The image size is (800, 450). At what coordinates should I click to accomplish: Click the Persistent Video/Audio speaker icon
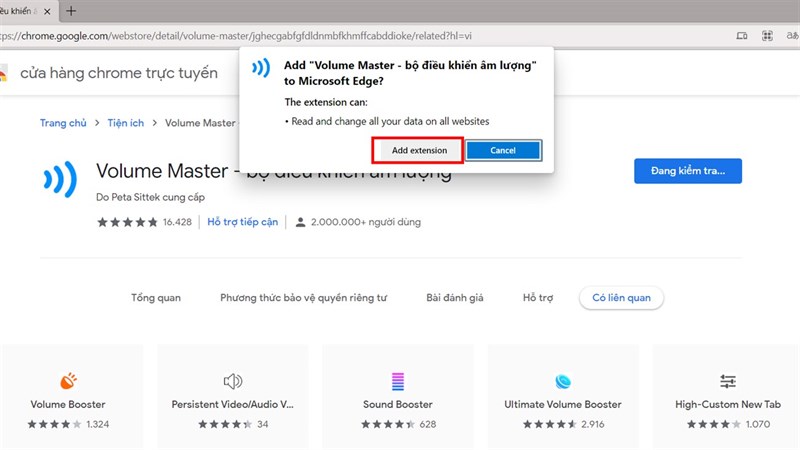tap(233, 380)
